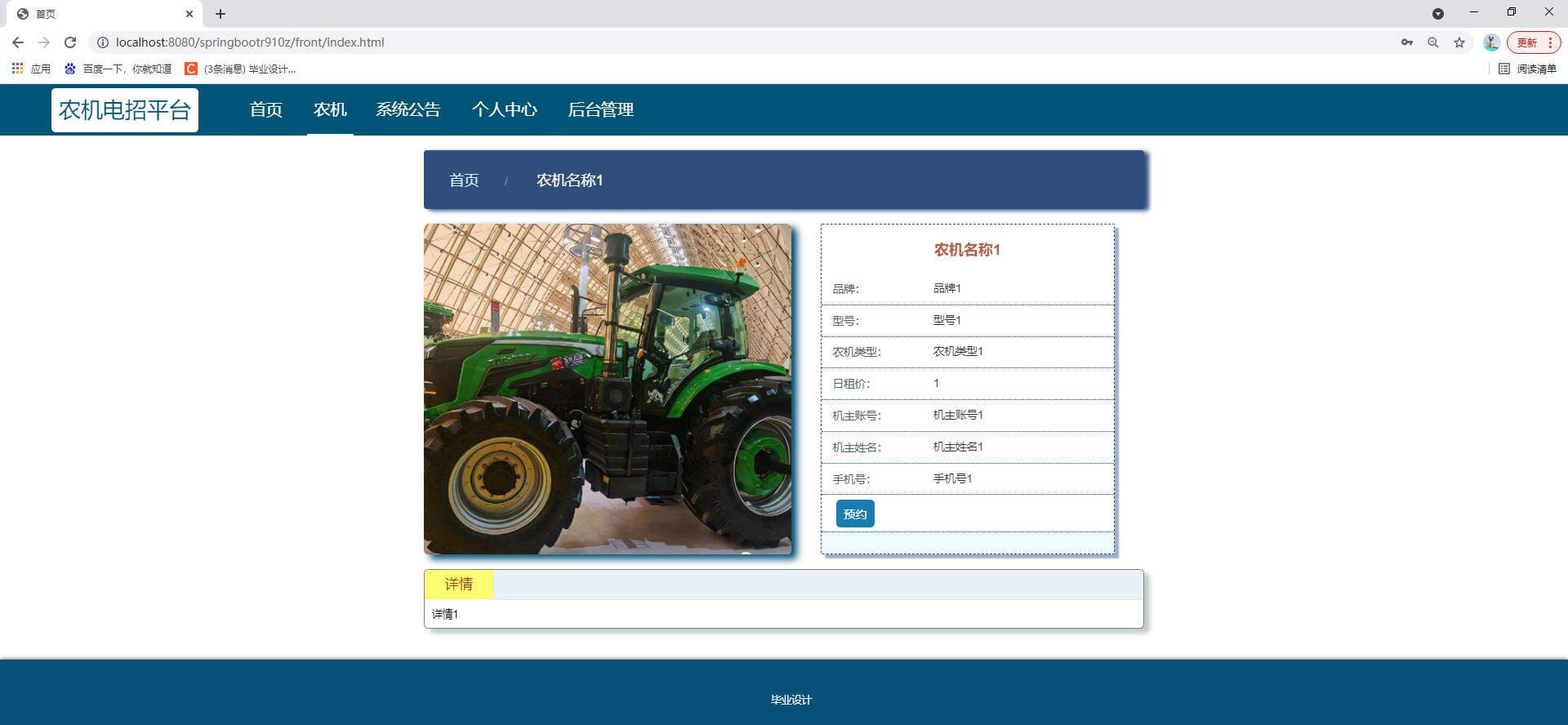Image resolution: width=1568 pixels, height=725 pixels.
Task: Click the 机主姓名1 value
Action: [958, 447]
